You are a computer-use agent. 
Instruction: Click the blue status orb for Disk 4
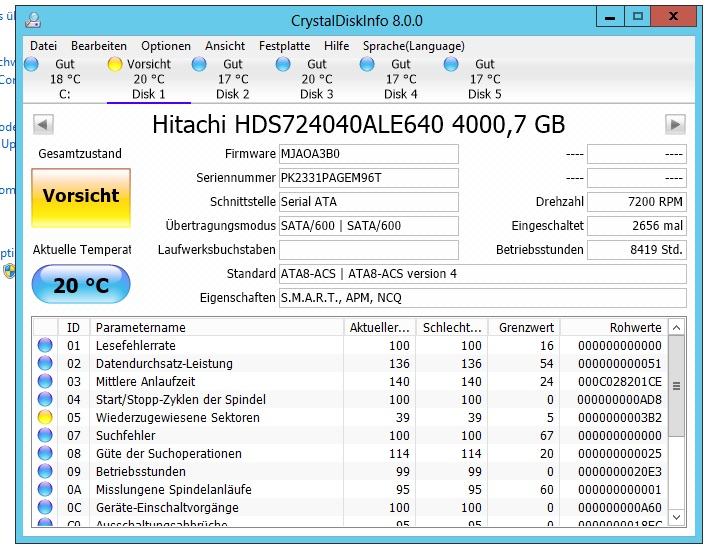367,64
